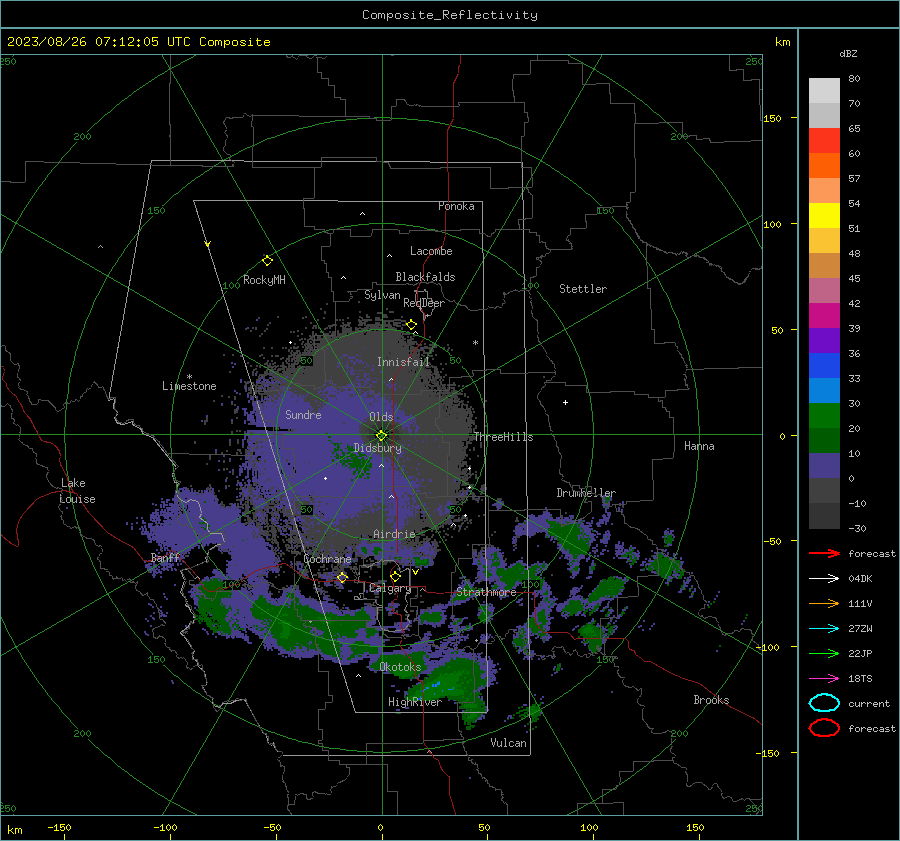The image size is (900, 841).
Task: Click the Brooks label
Action: click(x=711, y=700)
